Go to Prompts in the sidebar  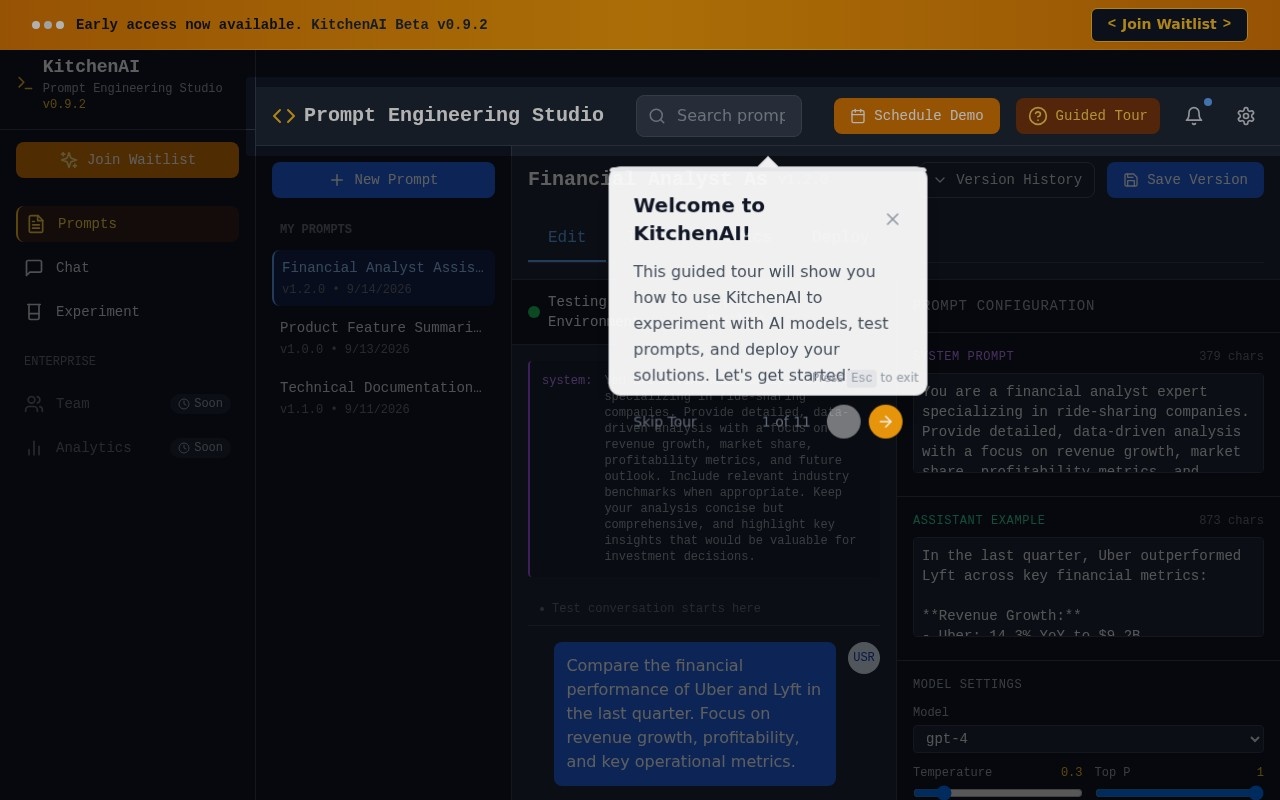tap(127, 224)
